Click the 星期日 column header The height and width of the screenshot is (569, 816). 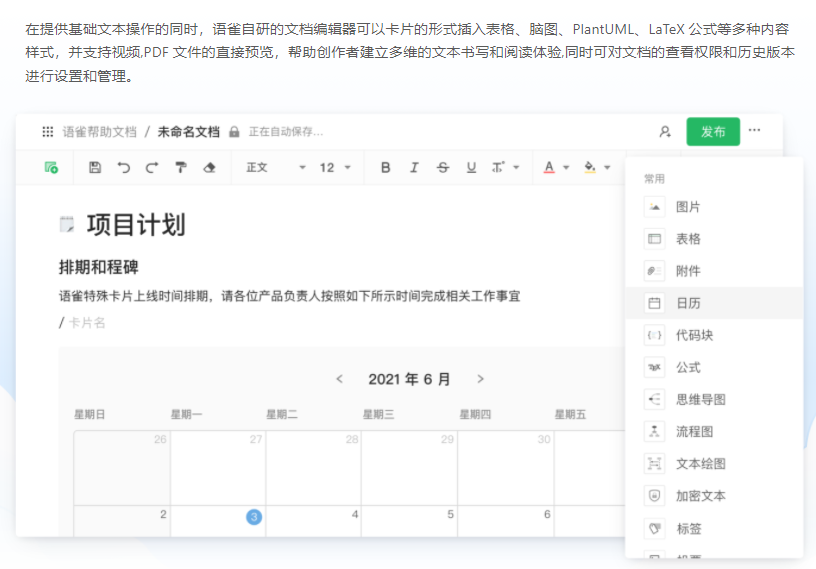tap(90, 414)
